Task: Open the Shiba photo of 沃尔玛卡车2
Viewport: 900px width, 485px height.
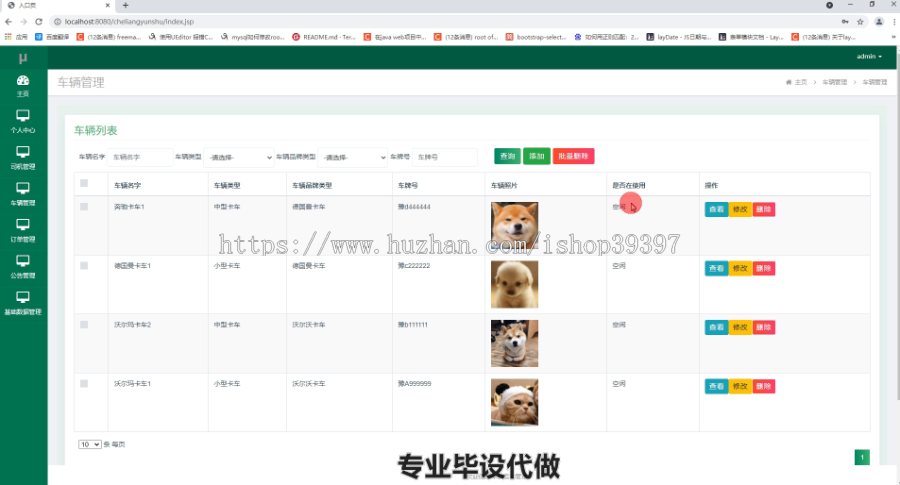Action: tap(514, 343)
